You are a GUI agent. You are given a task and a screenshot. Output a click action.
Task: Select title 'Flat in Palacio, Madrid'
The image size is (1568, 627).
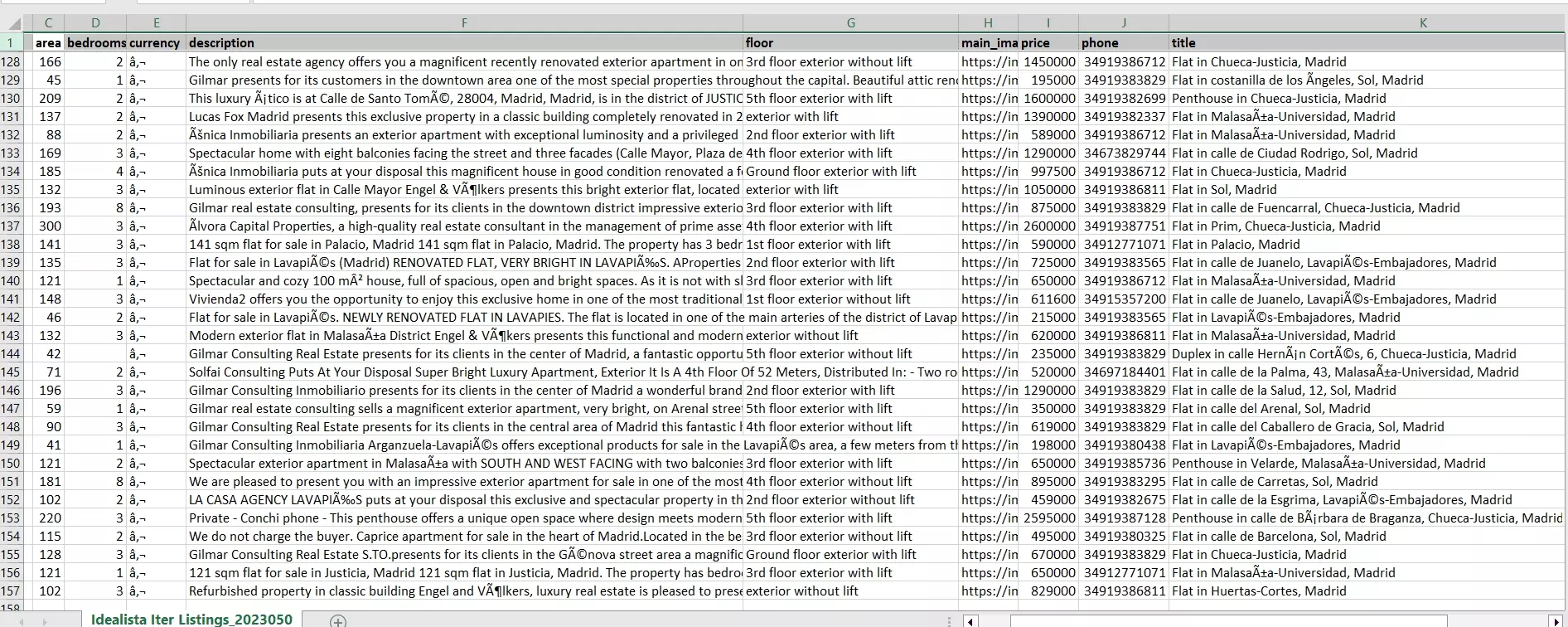coord(1367,244)
